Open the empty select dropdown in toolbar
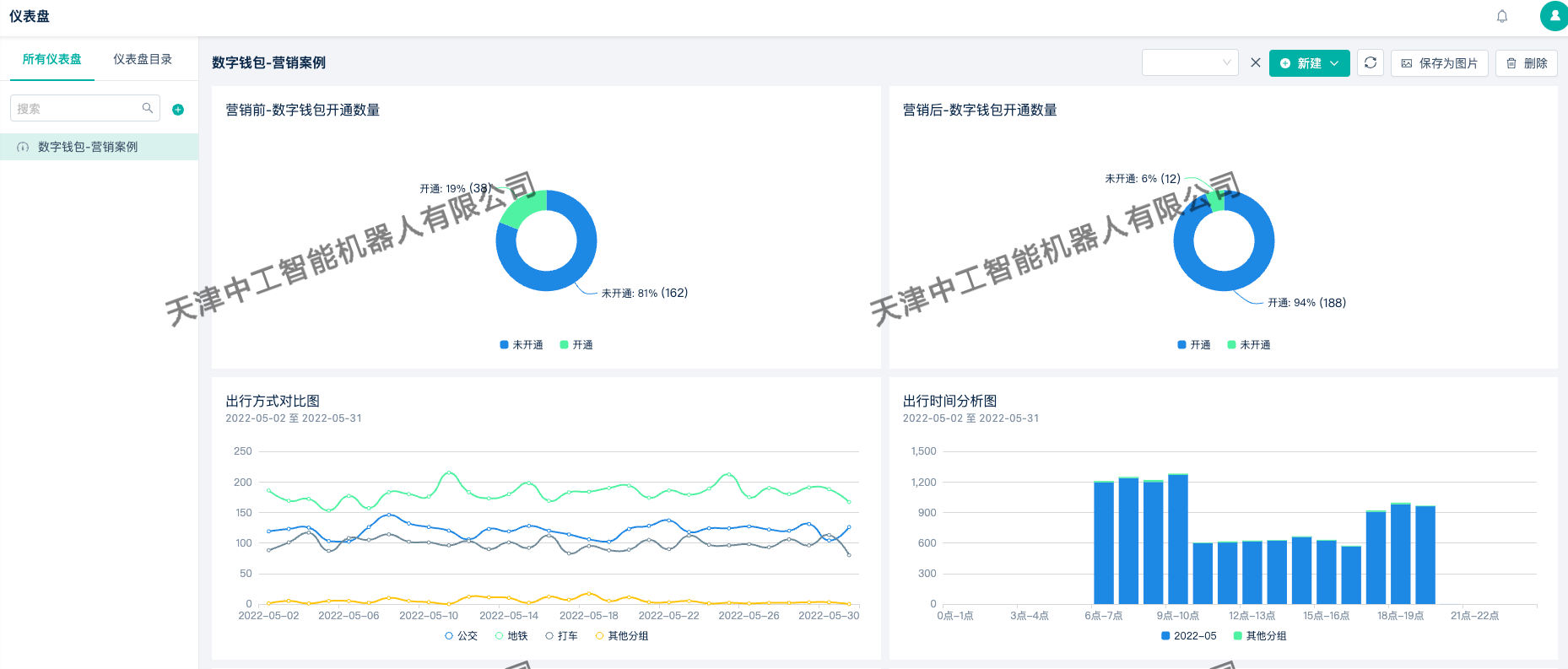The height and width of the screenshot is (669, 1568). (1190, 62)
